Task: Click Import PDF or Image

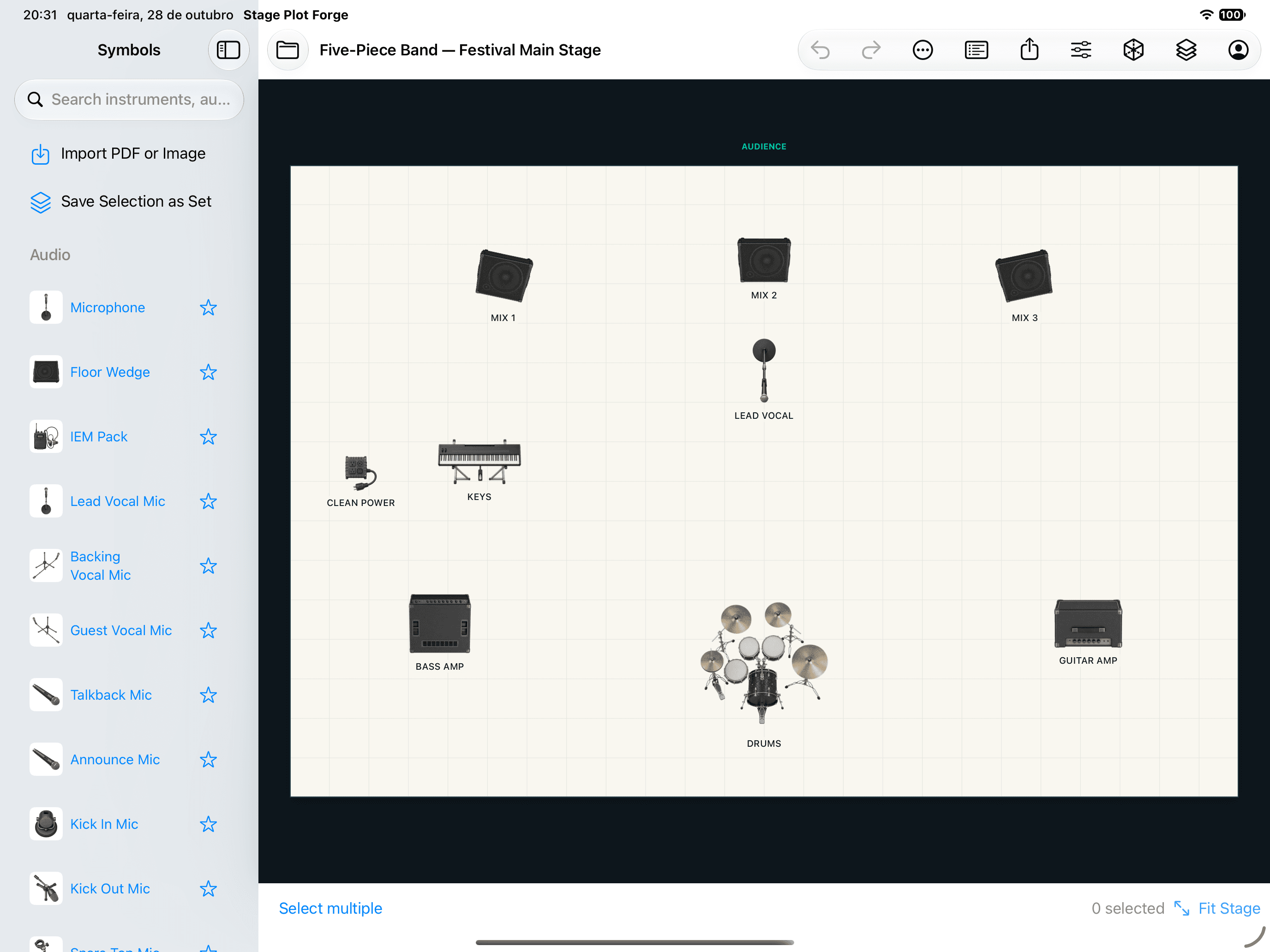Action: click(118, 154)
